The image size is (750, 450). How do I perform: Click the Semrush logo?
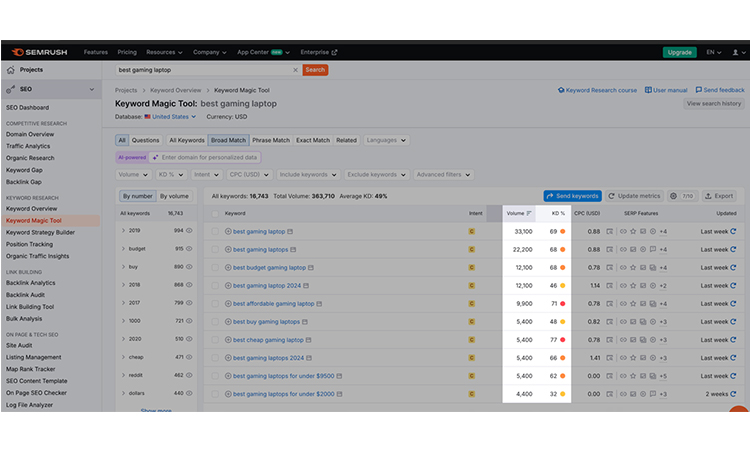(39, 52)
